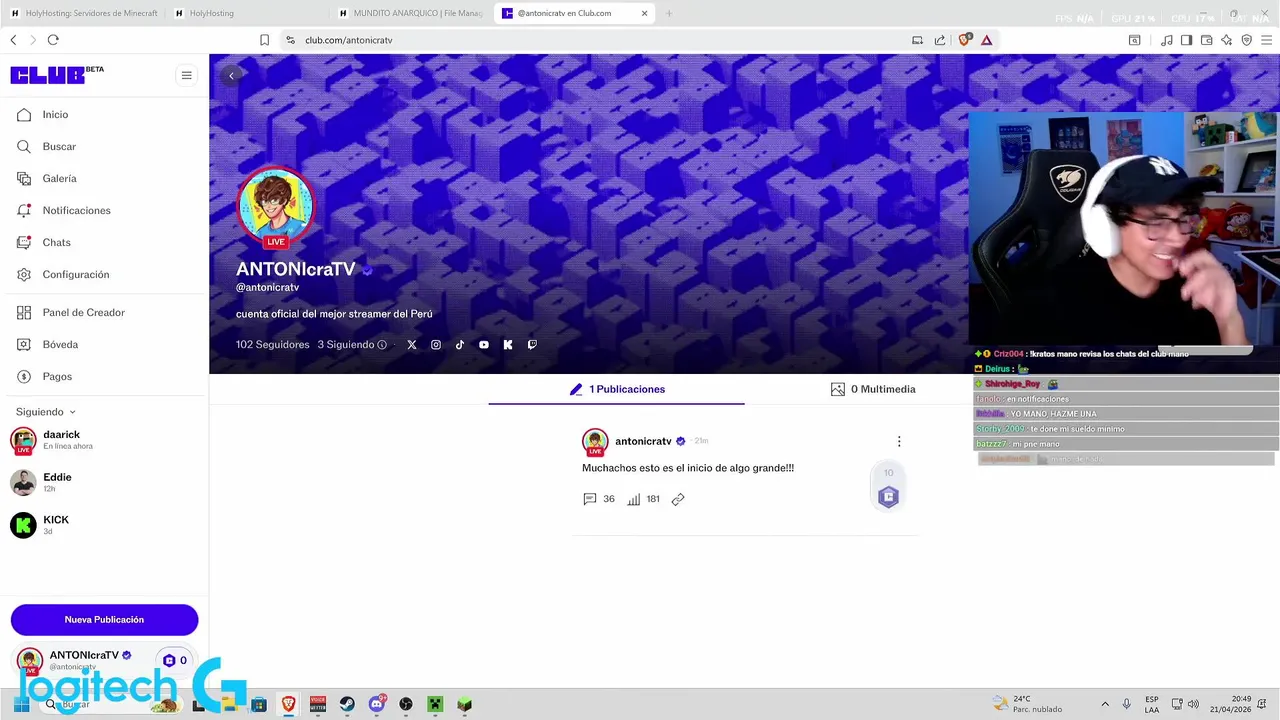The image size is (1280, 720).
Task: Open Brave Wallet icon
Action: point(1207,40)
